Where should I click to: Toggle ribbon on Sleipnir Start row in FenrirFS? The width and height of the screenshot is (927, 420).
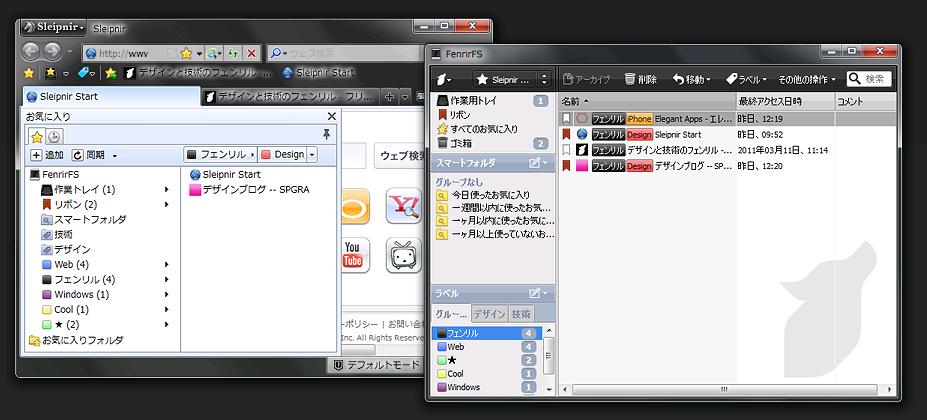tap(566, 134)
